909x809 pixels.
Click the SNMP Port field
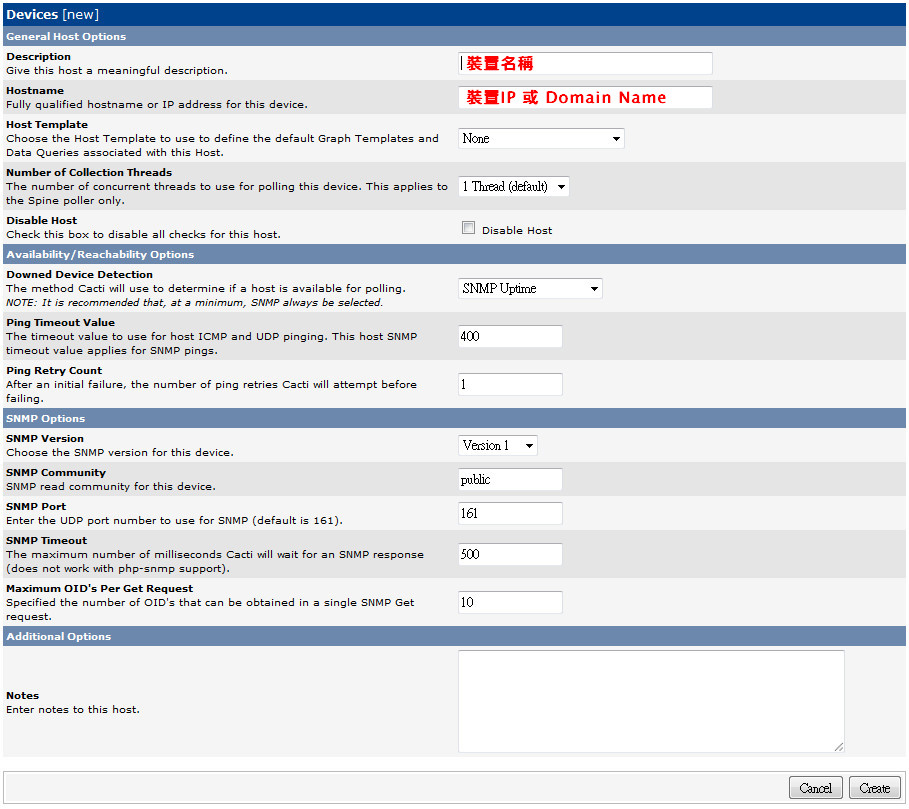pyautogui.click(x=510, y=513)
